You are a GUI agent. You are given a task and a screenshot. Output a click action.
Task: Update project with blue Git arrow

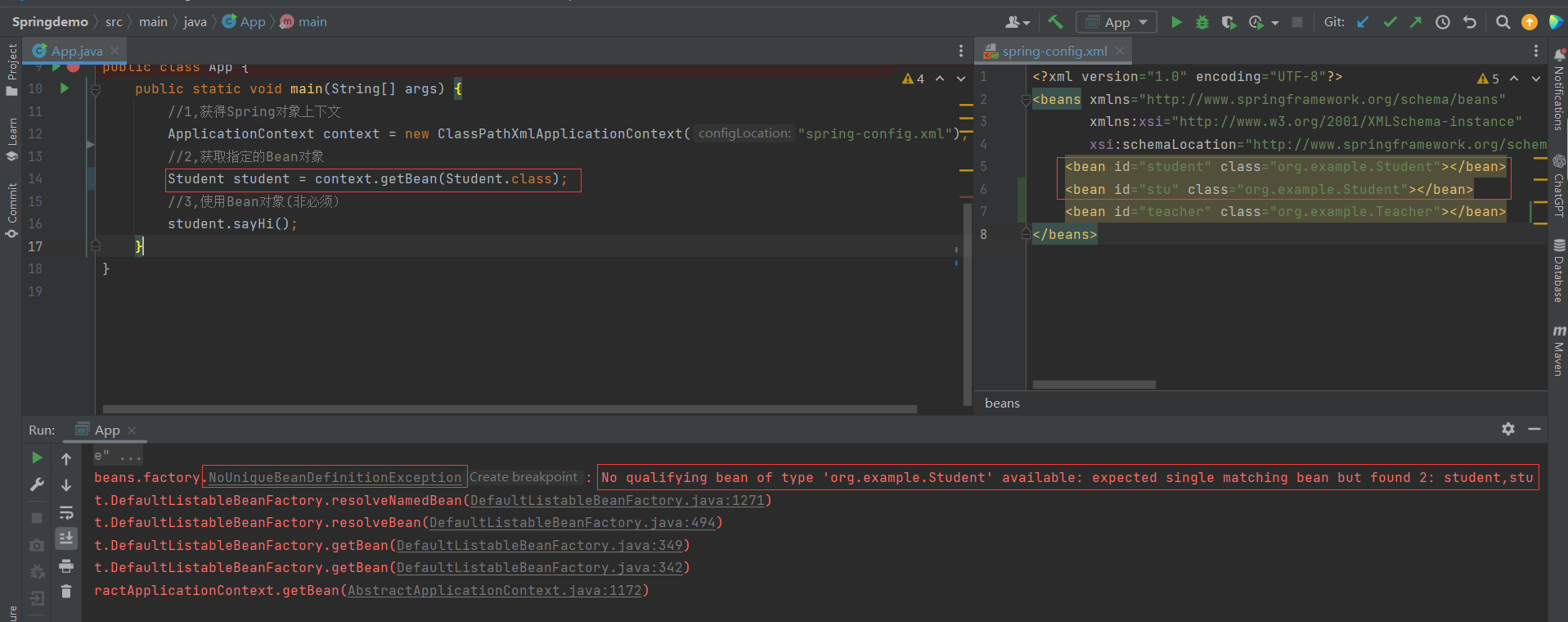point(1363,22)
